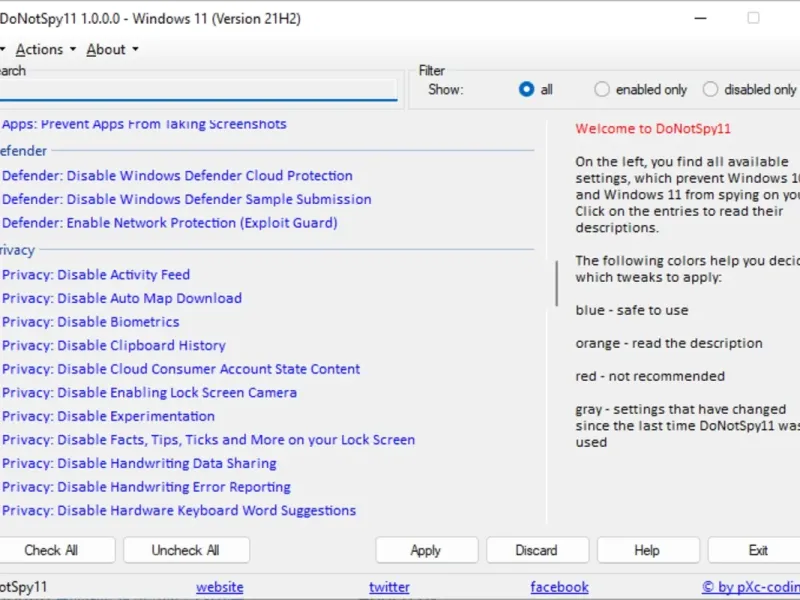Visit the twitter link
Viewport: 800px width, 600px height.
[389, 587]
